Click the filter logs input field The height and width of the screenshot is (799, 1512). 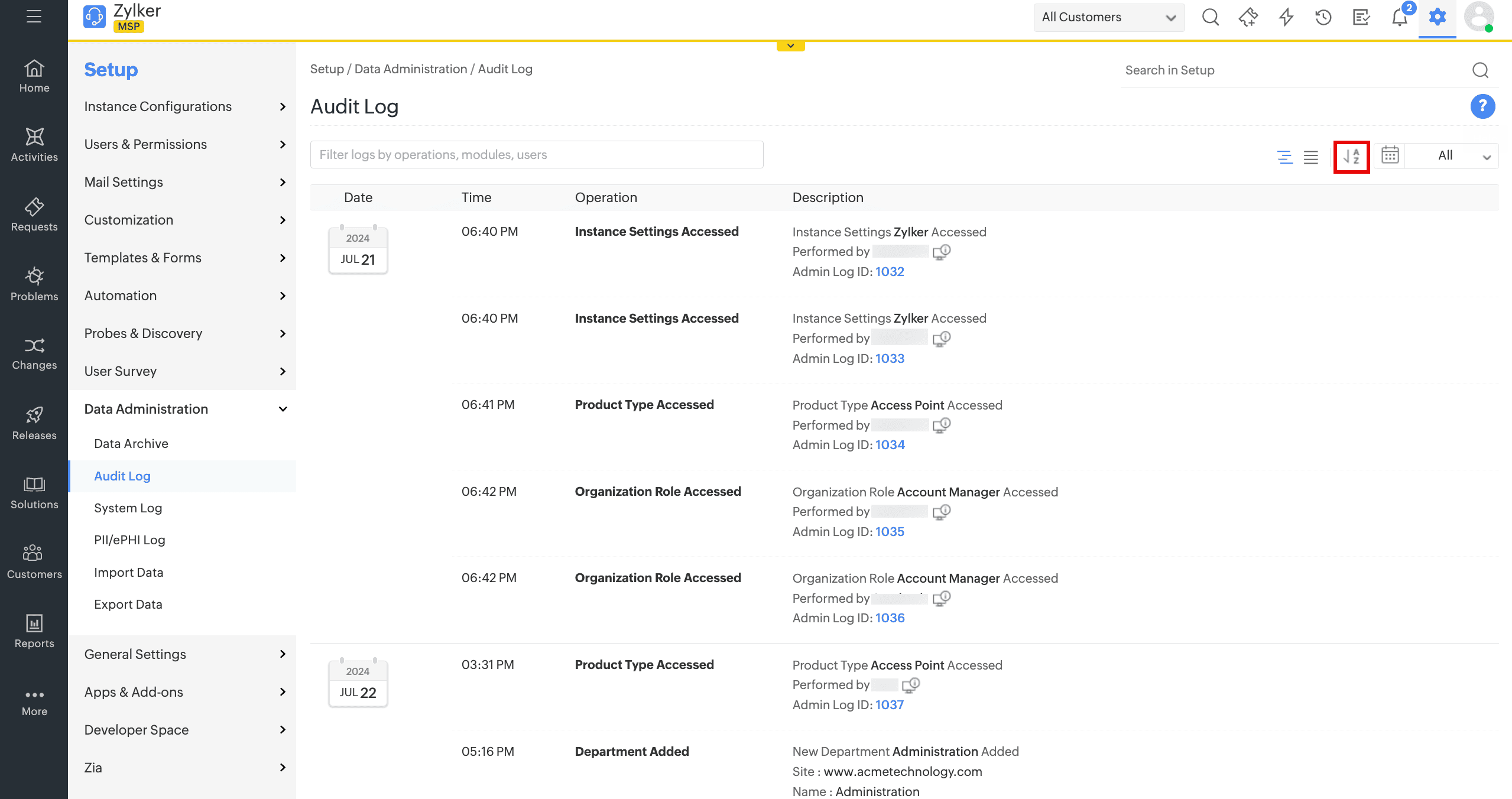536,155
